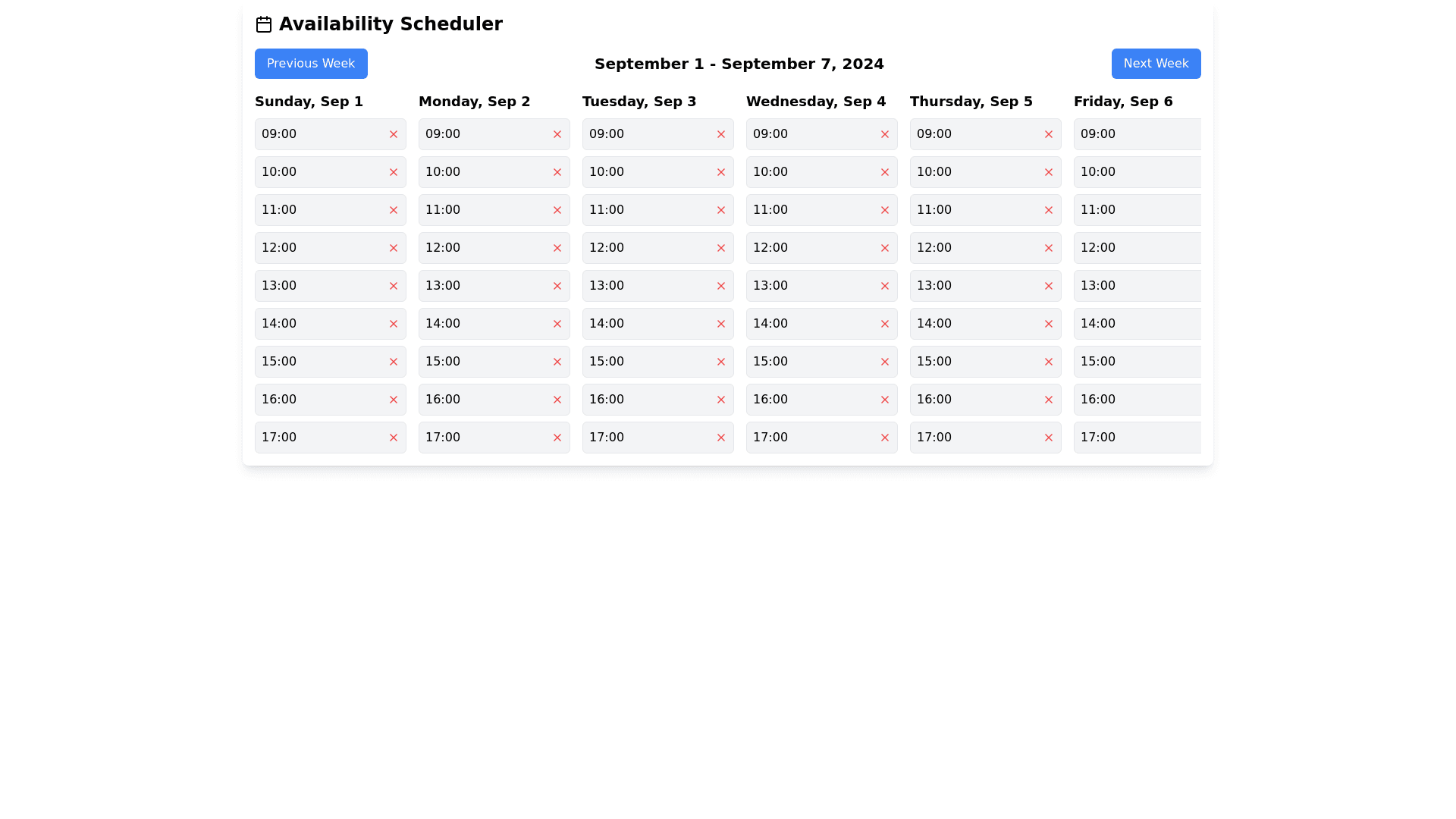Remove the Sunday 09:00 slot

click(x=393, y=134)
